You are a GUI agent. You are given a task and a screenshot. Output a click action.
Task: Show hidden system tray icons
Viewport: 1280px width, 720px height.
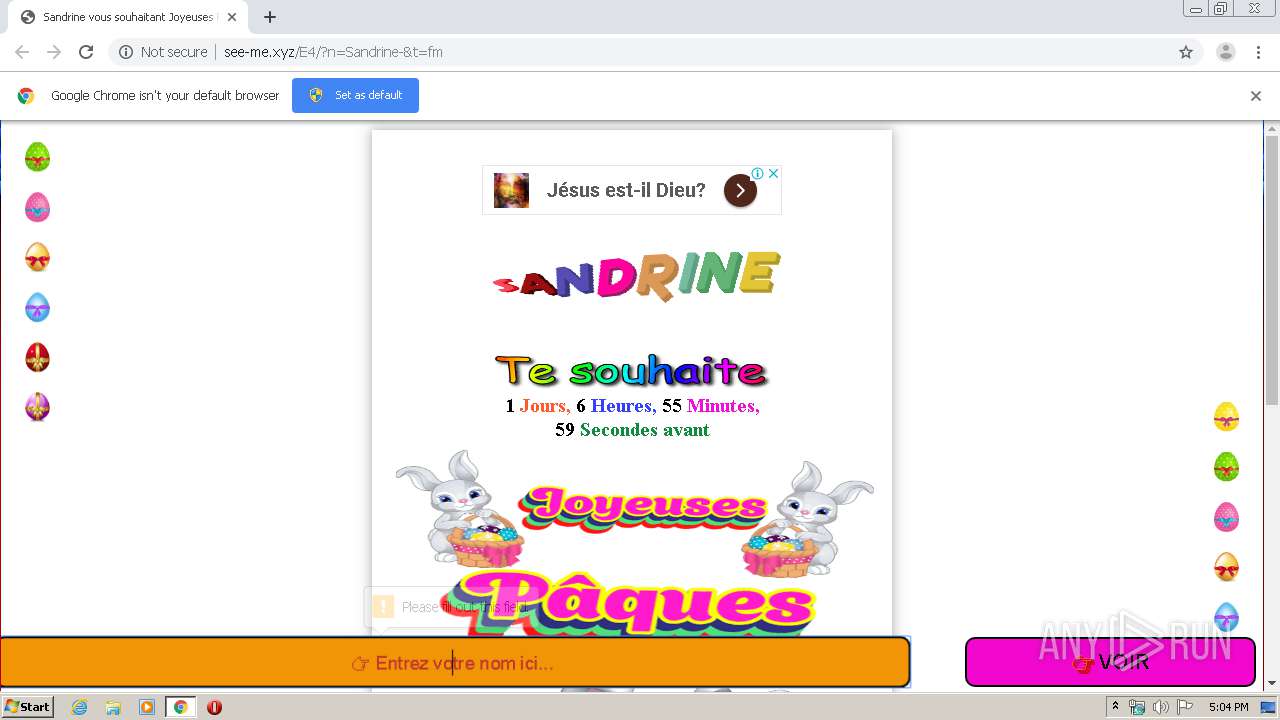[x=1115, y=707]
